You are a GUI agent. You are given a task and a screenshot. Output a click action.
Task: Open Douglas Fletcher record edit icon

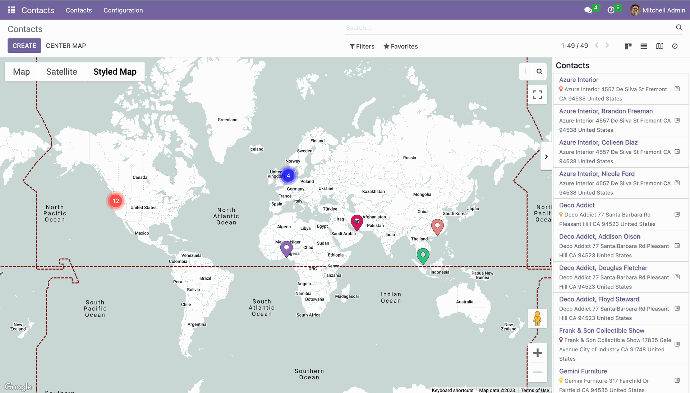tap(677, 277)
